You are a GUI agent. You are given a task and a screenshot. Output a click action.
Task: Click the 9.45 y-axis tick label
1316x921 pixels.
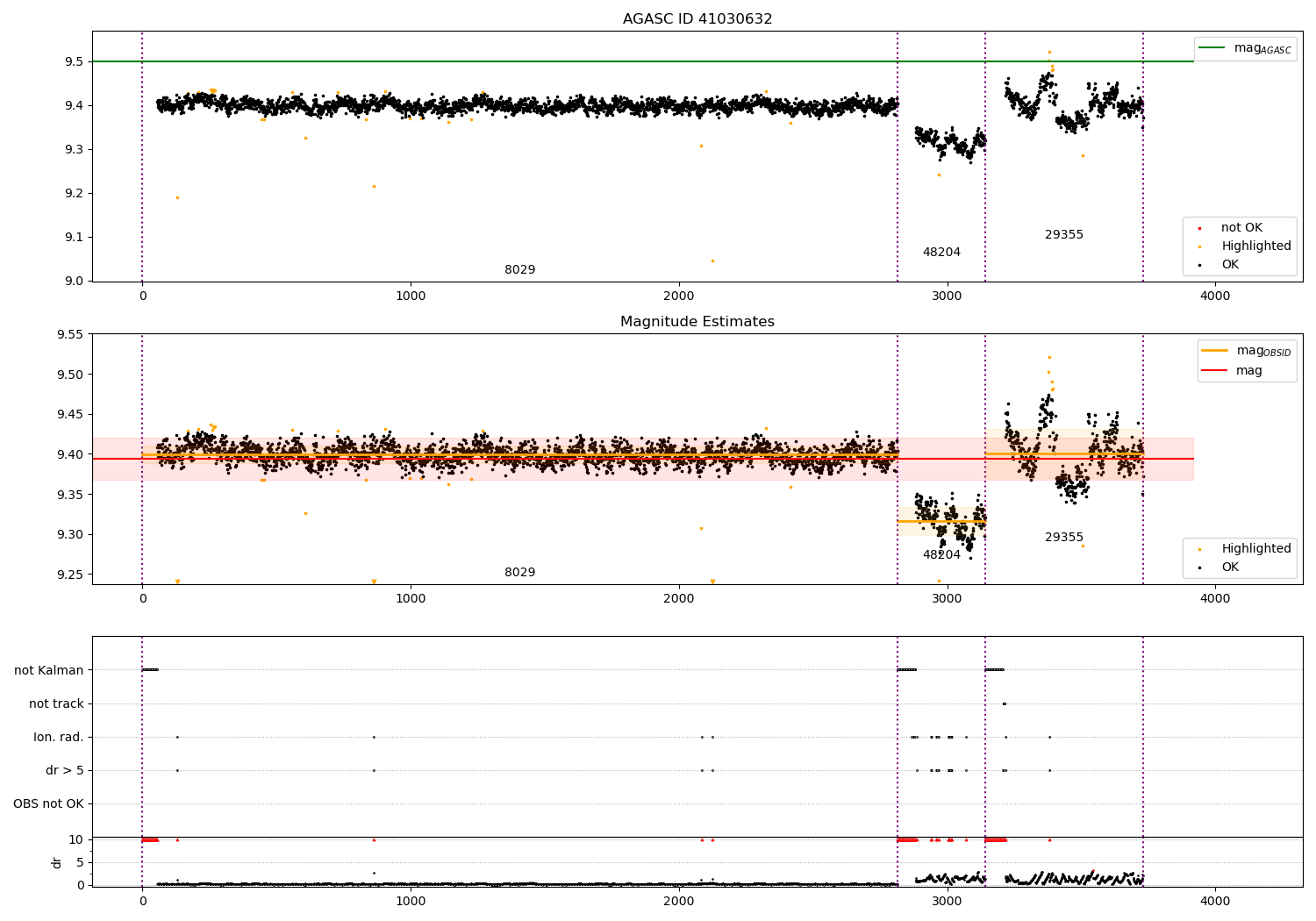point(70,415)
